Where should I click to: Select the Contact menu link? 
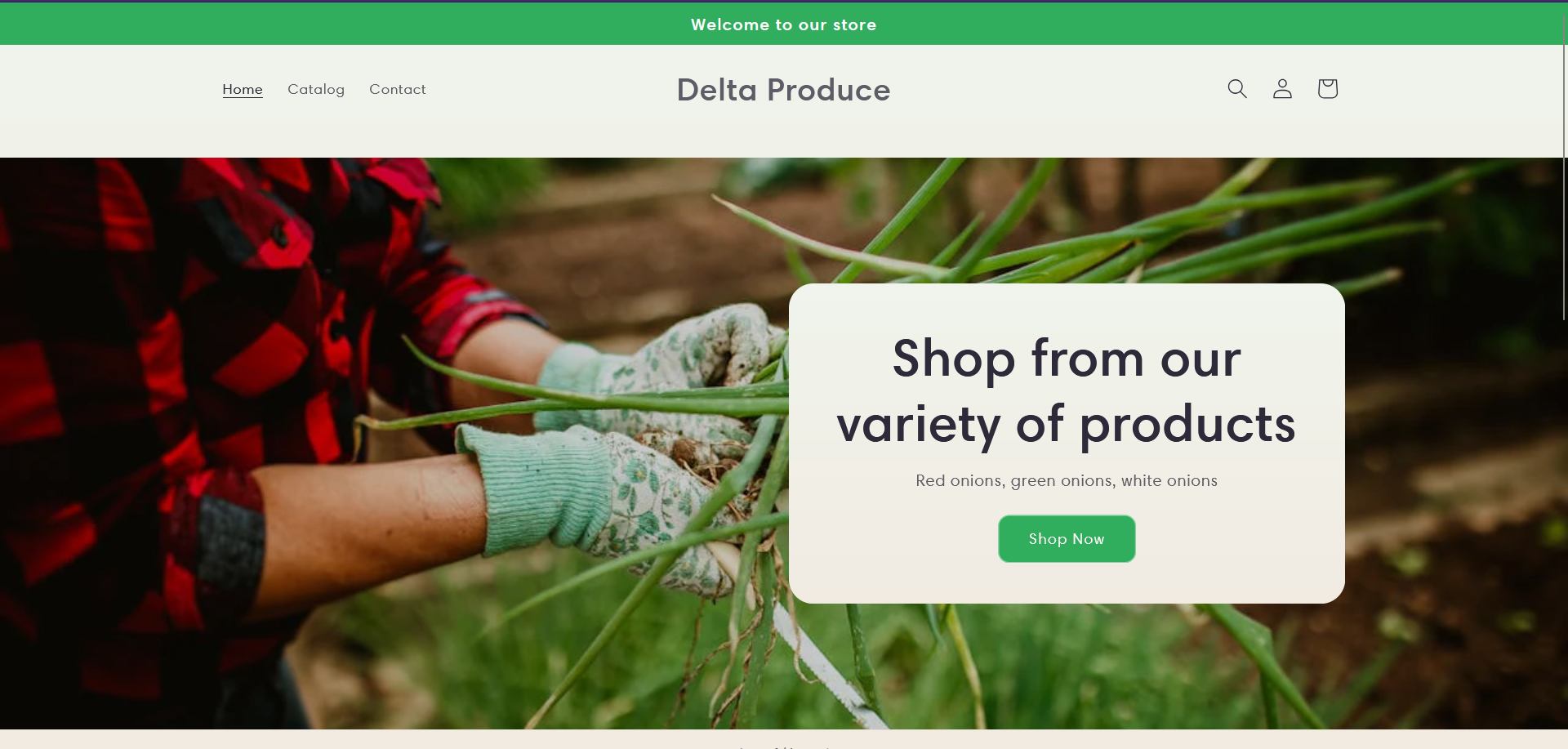(398, 89)
